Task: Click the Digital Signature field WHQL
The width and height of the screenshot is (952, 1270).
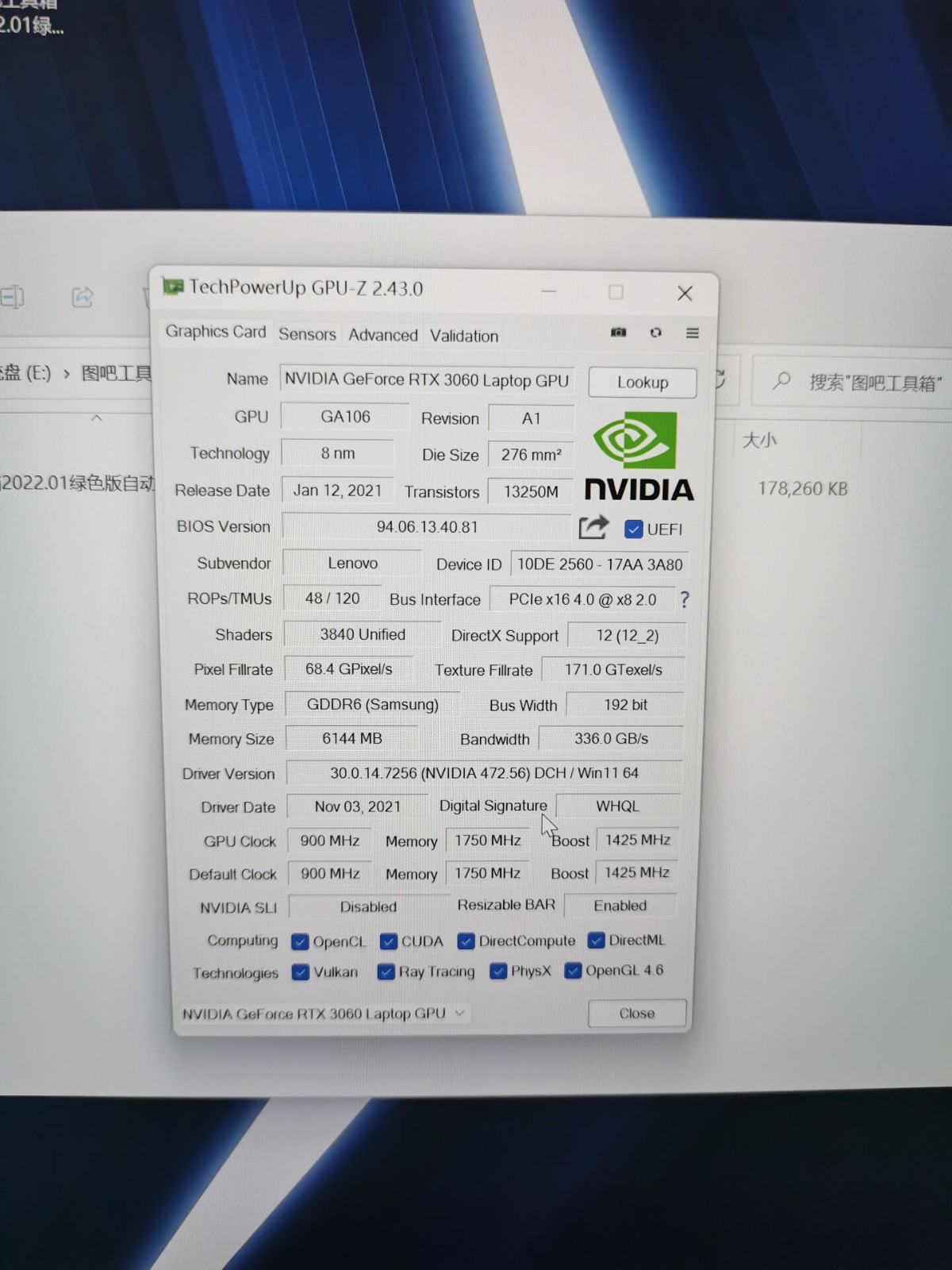Action: 617,806
